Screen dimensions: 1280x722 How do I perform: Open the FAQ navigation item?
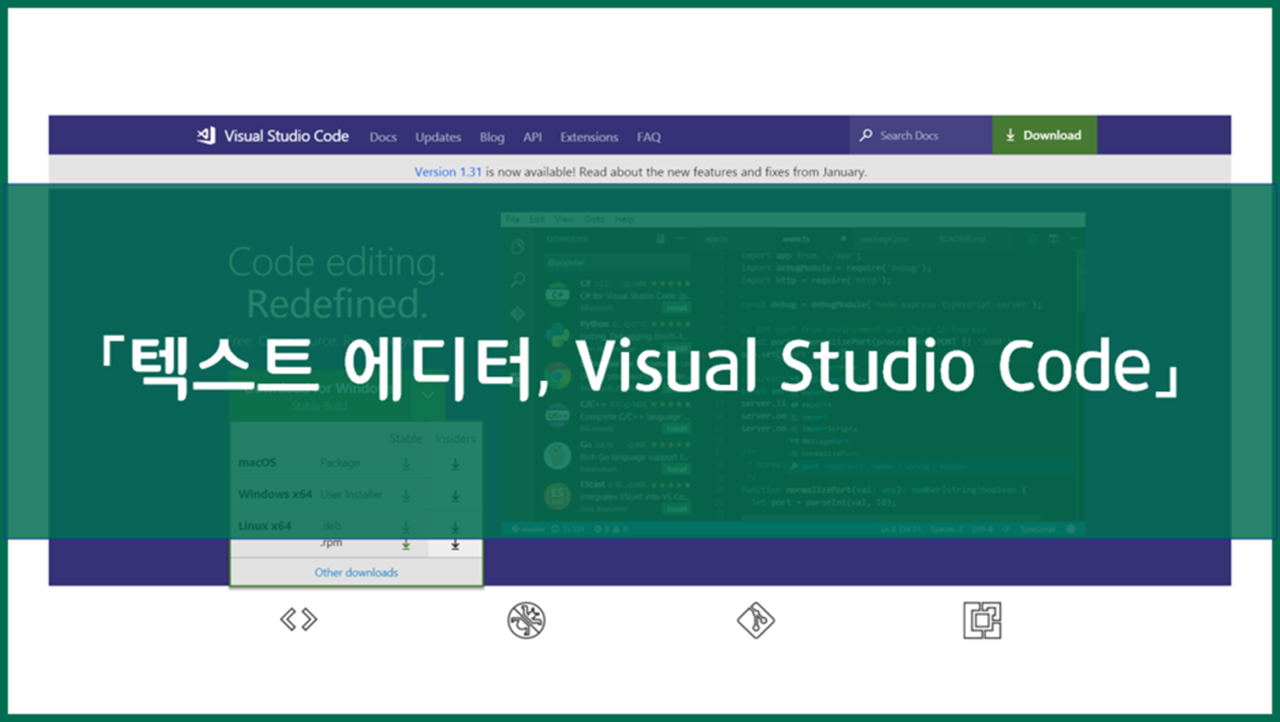pos(649,137)
